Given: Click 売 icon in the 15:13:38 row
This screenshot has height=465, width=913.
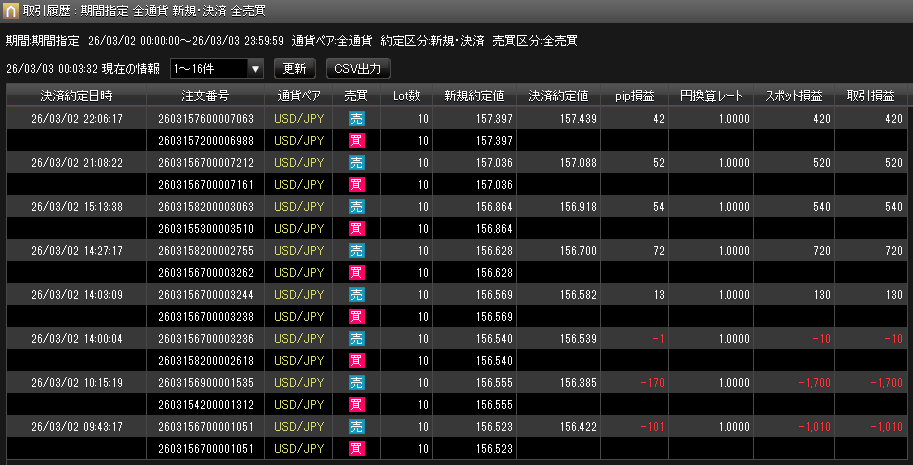Looking at the screenshot, I should 356,207.
